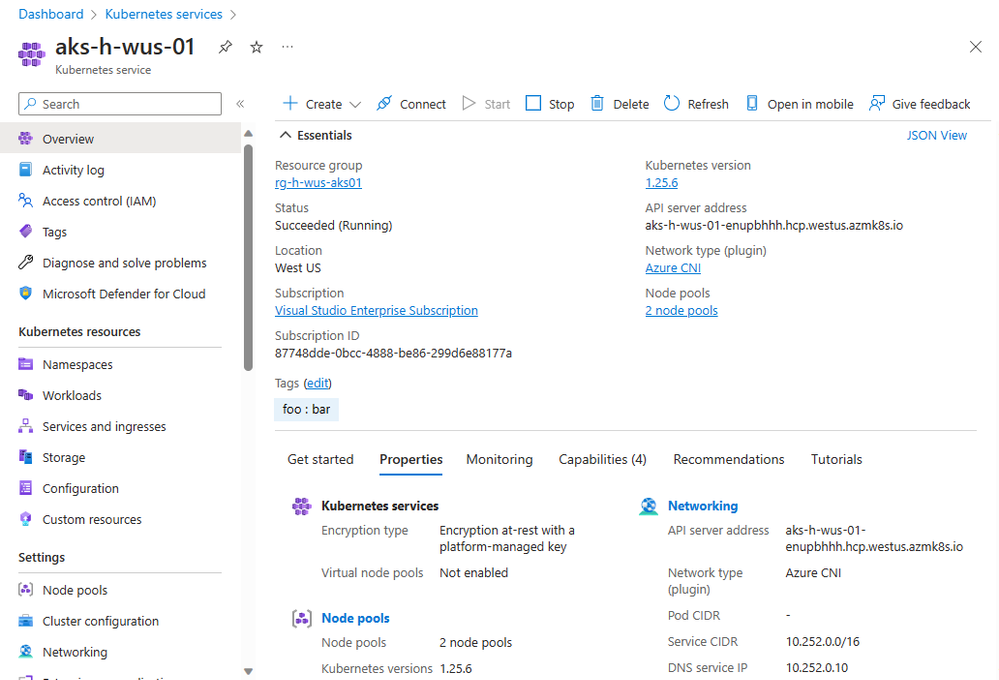Click the sidebar scrollbar thumb
This screenshot has height=680, width=999.
click(248, 257)
